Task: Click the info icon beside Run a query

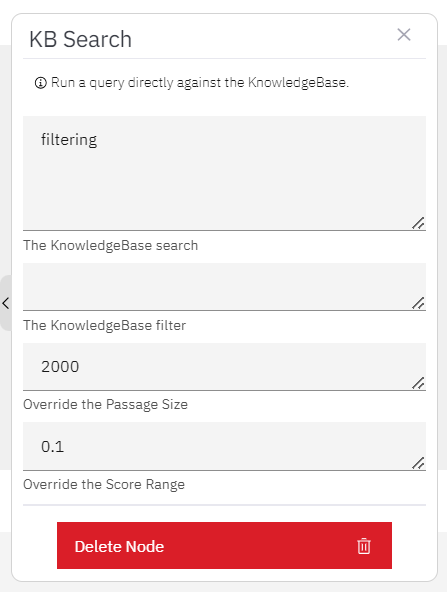Action: pyautogui.click(x=40, y=82)
